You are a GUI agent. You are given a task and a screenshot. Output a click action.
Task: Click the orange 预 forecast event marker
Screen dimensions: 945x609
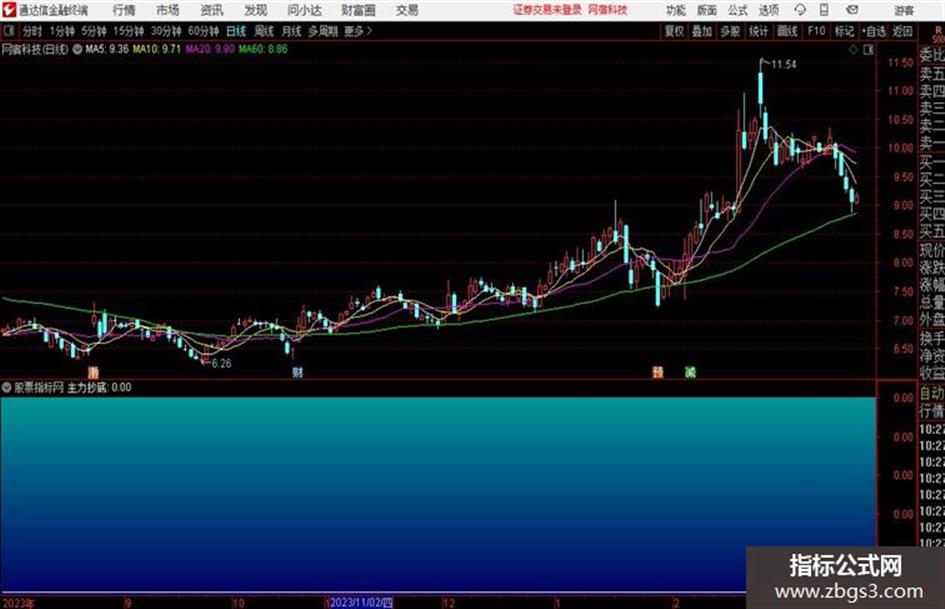tap(658, 372)
